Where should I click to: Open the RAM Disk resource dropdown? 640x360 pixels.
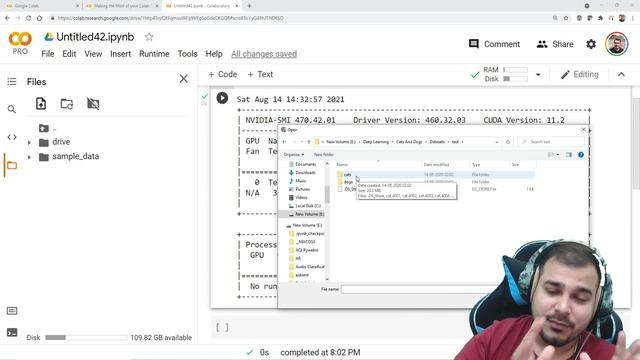coord(538,75)
